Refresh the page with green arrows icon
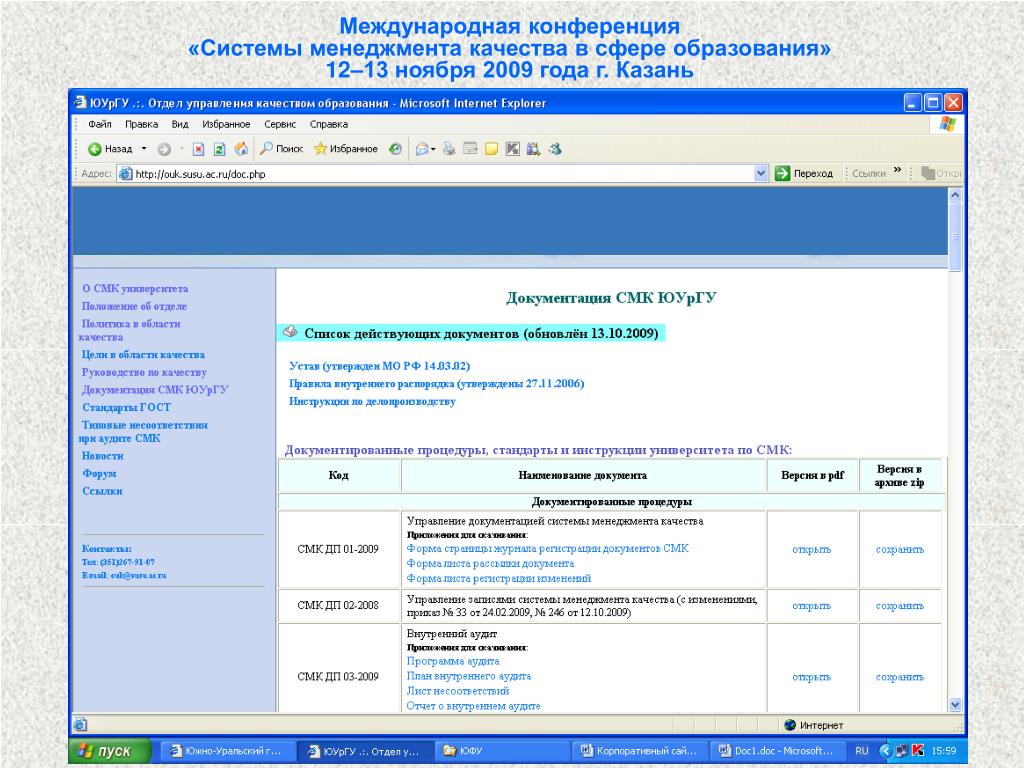1024x768 pixels. point(219,149)
